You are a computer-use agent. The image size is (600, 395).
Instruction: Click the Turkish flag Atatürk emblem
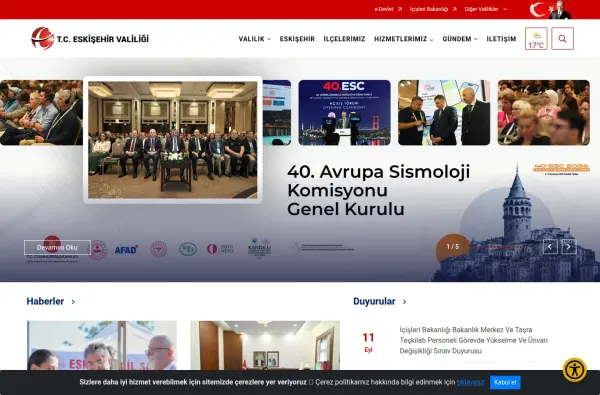click(x=550, y=10)
